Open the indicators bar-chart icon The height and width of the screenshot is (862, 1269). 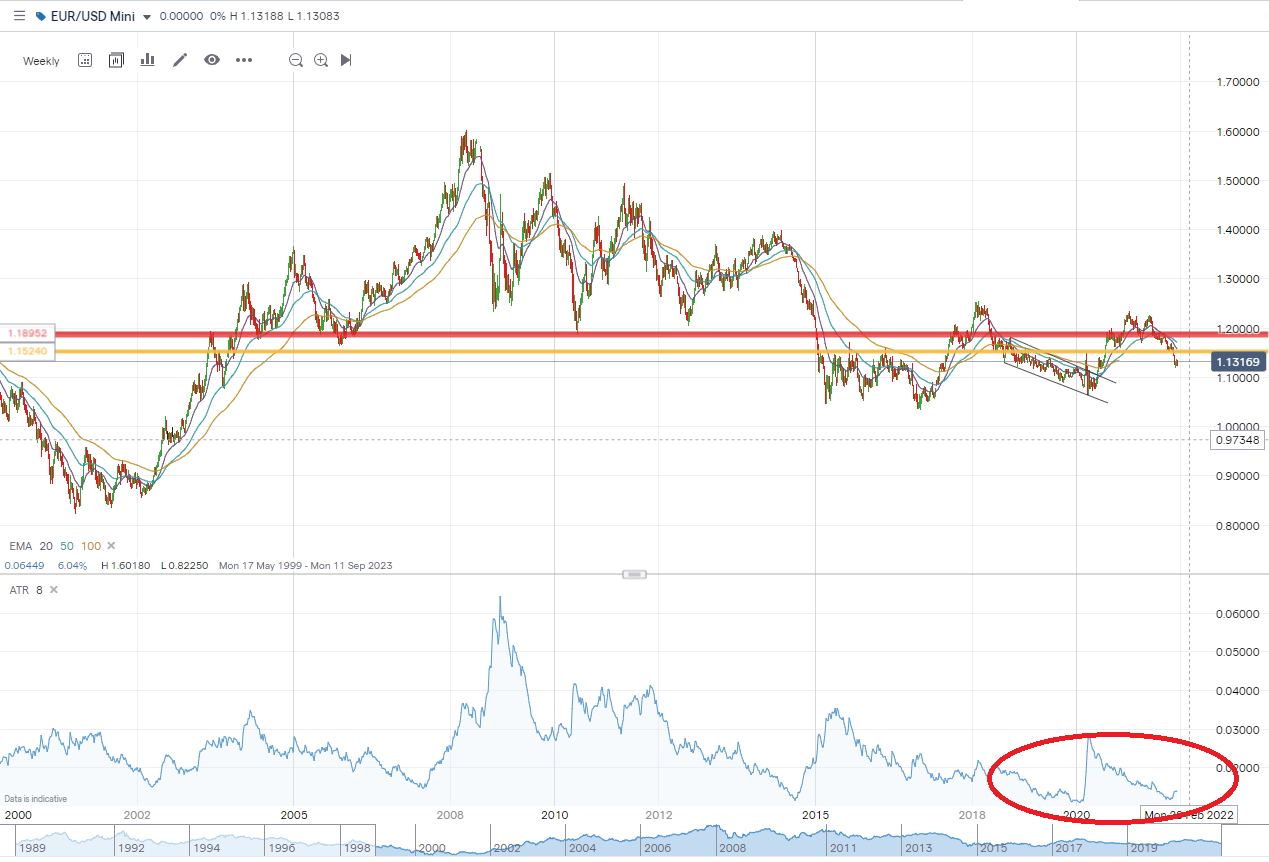[148, 60]
